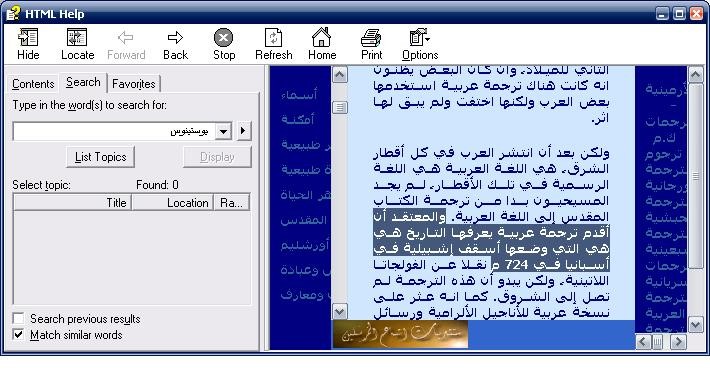This screenshot has width=710, height=384.
Task: Click the List Topics button
Action: (101, 157)
